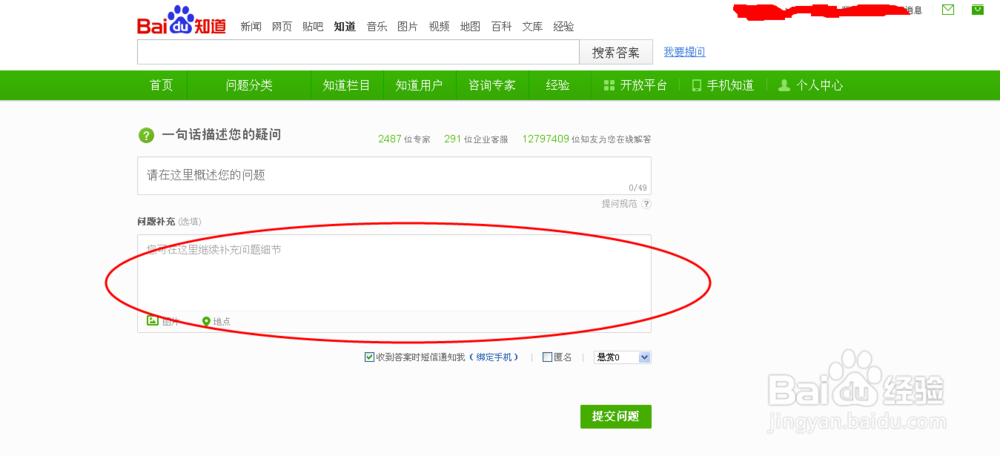Go to 贴吧 in the top links
The width and height of the screenshot is (1000, 456).
pyautogui.click(x=313, y=27)
